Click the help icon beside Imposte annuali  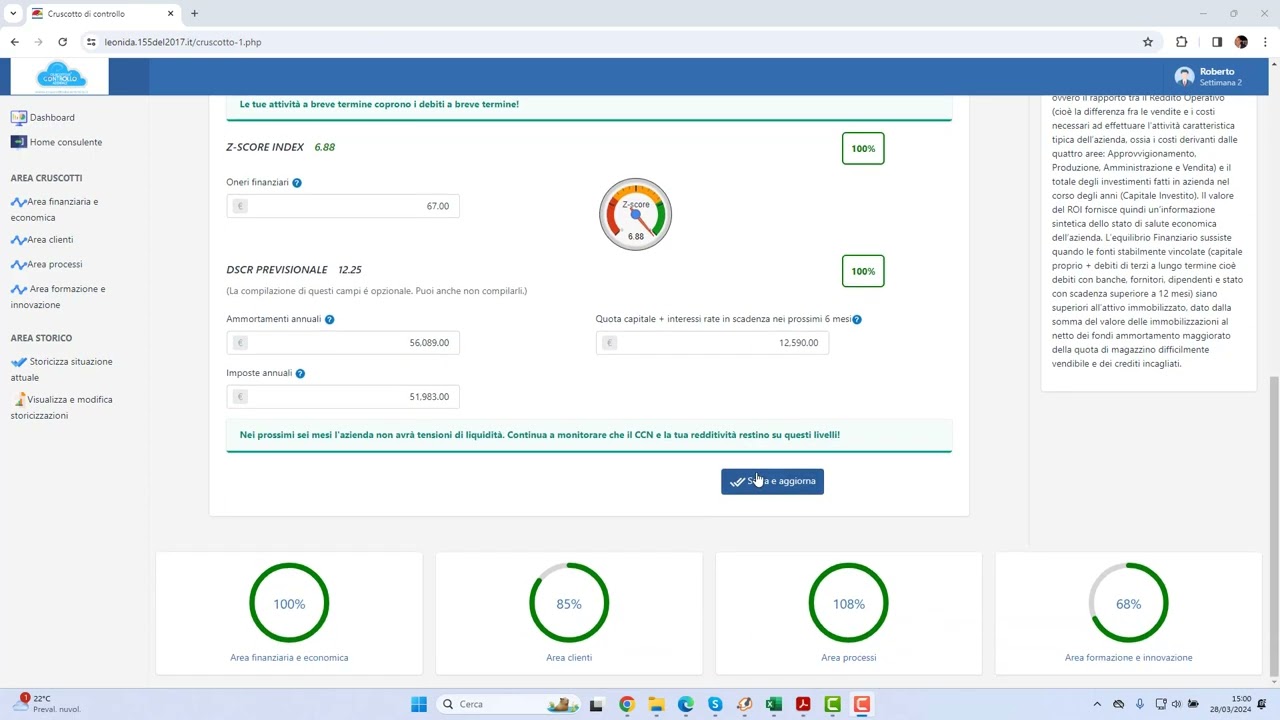[300, 373]
